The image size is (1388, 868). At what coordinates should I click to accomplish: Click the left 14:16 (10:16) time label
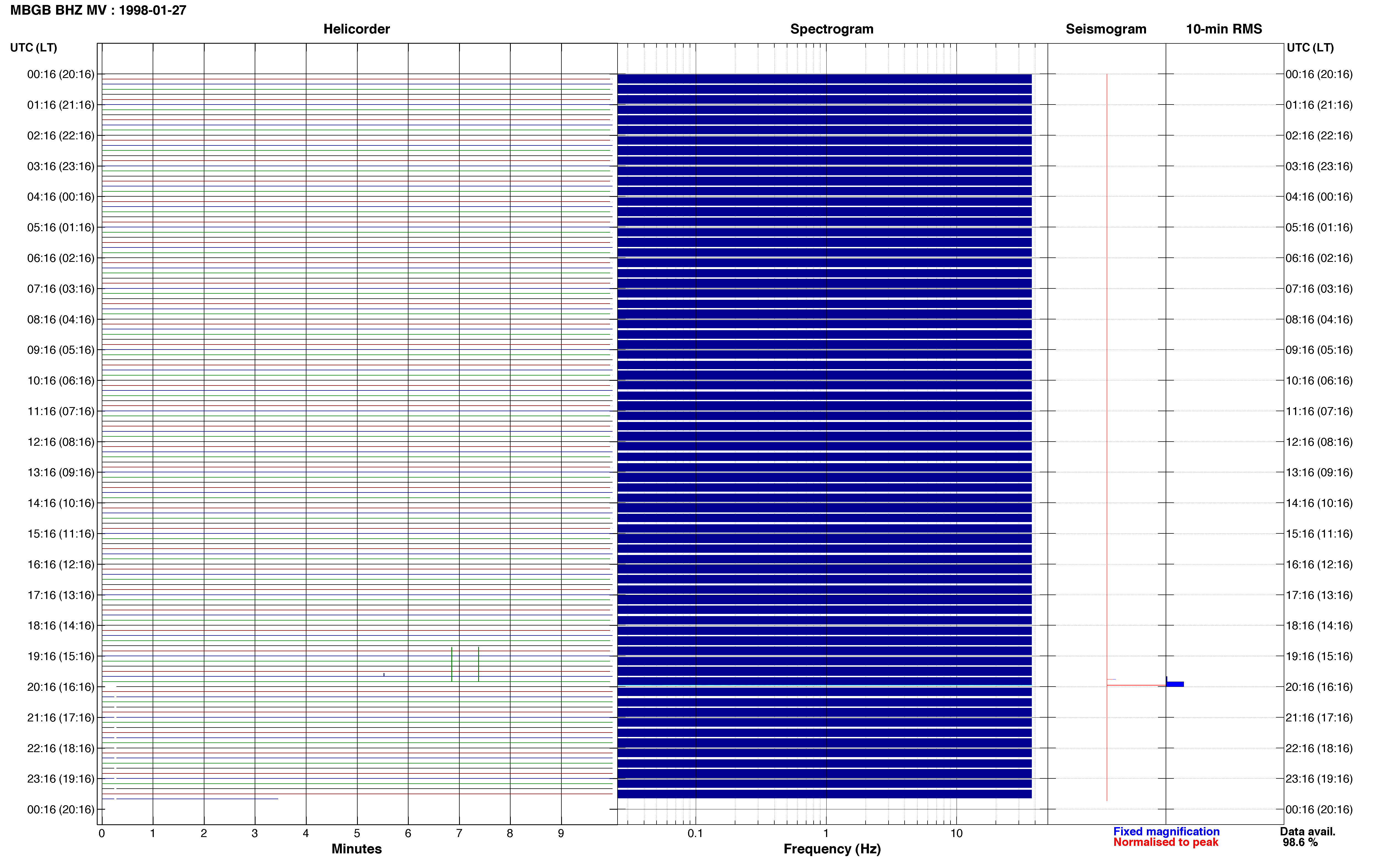(61, 503)
